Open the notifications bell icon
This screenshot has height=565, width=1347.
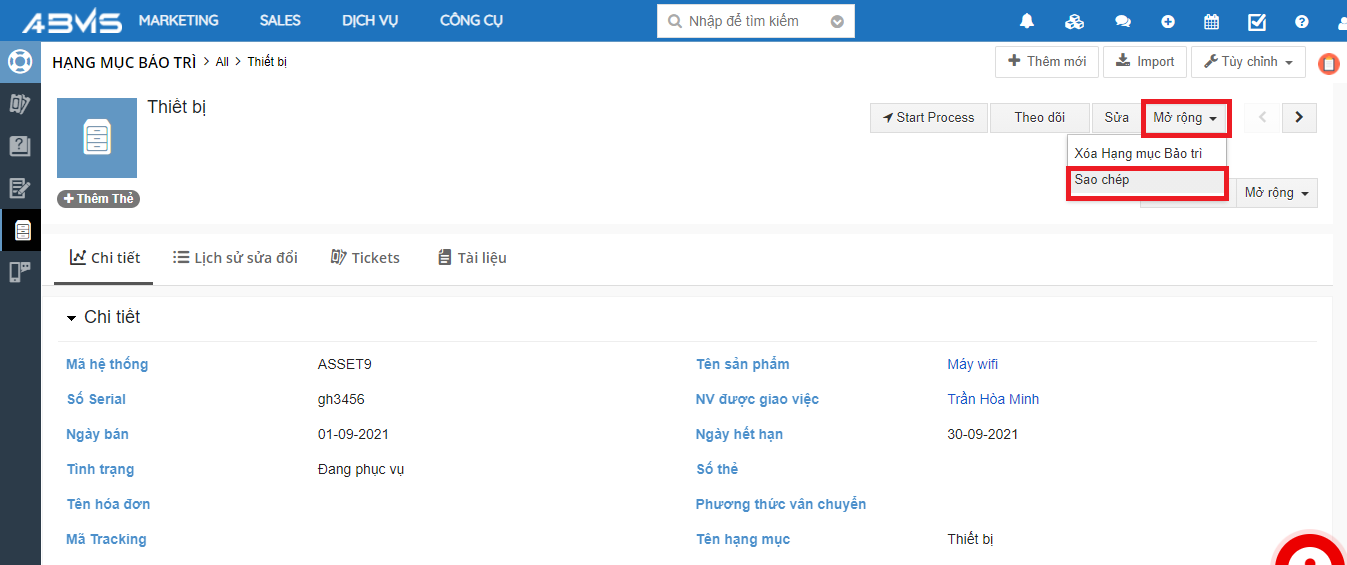tap(1027, 21)
